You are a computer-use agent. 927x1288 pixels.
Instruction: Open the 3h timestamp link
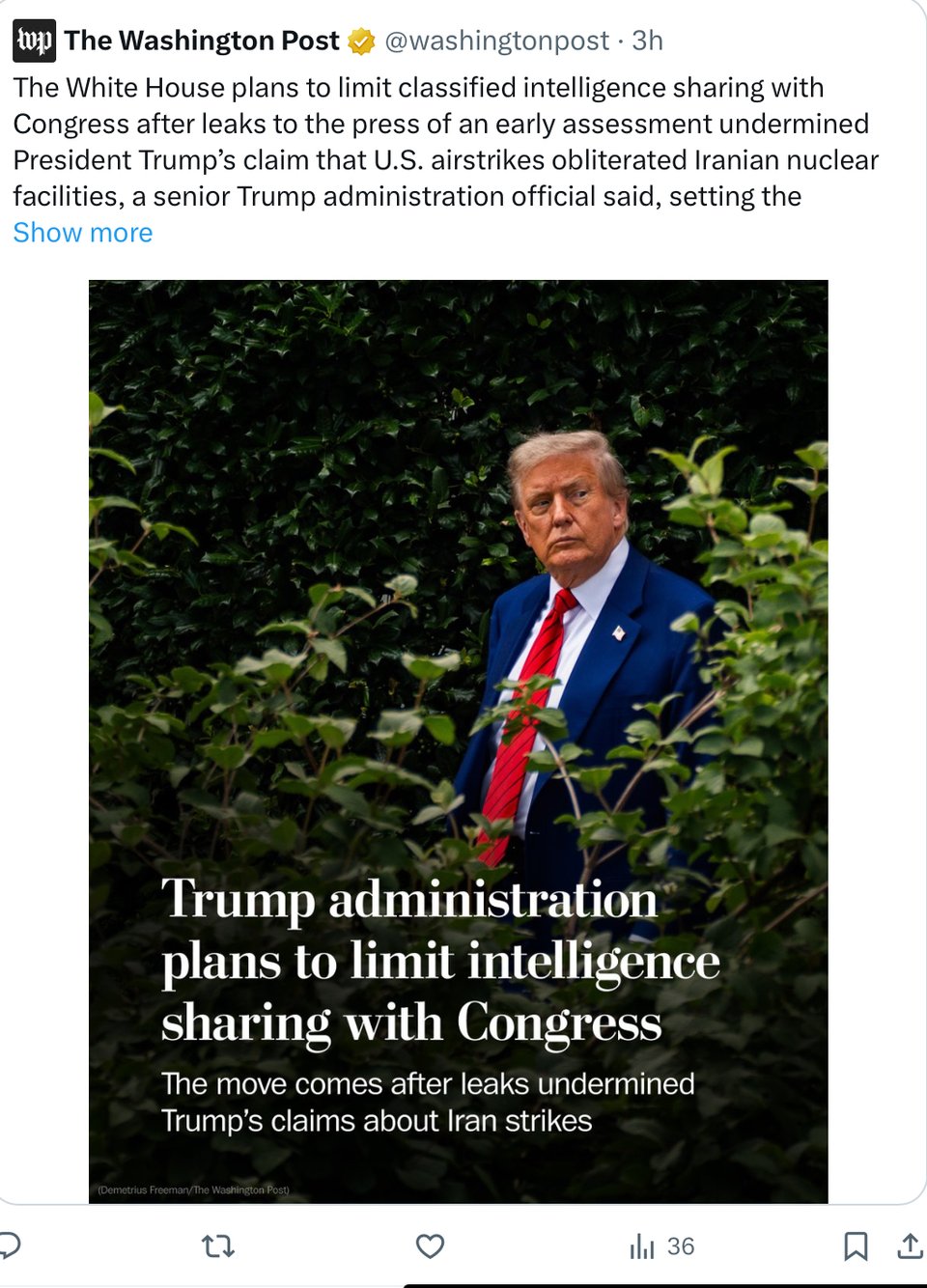[647, 41]
